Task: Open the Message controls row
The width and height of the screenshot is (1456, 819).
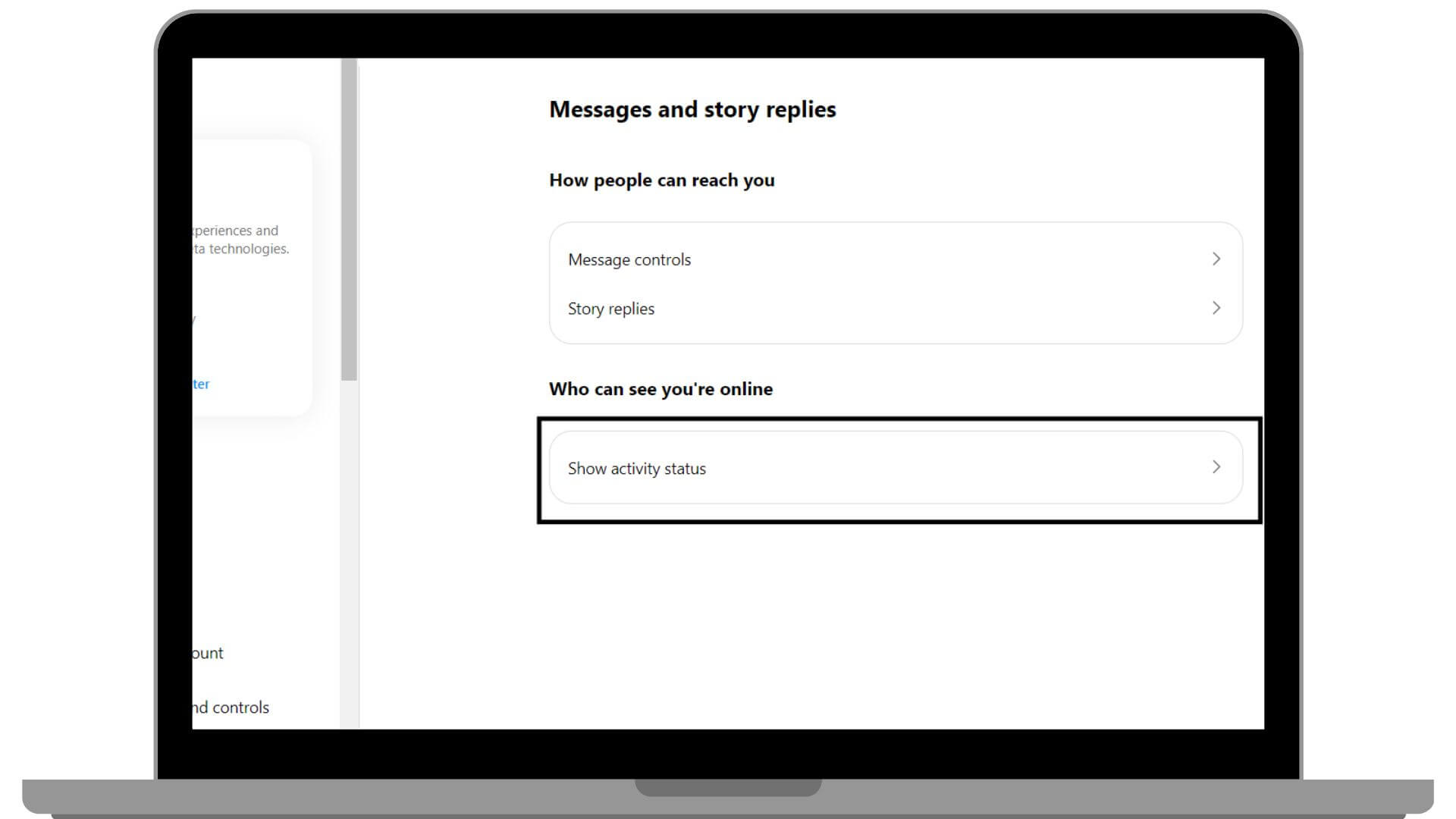Action: tap(896, 259)
